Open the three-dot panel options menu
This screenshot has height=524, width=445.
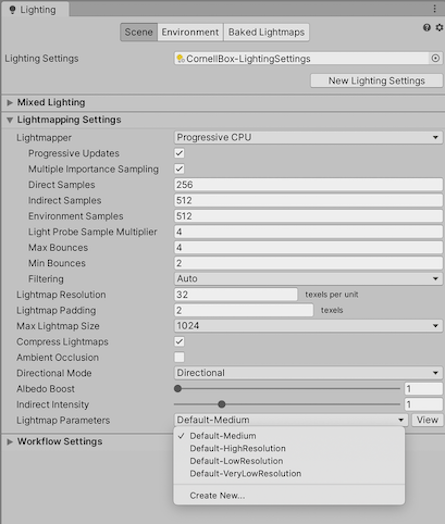point(434,9)
